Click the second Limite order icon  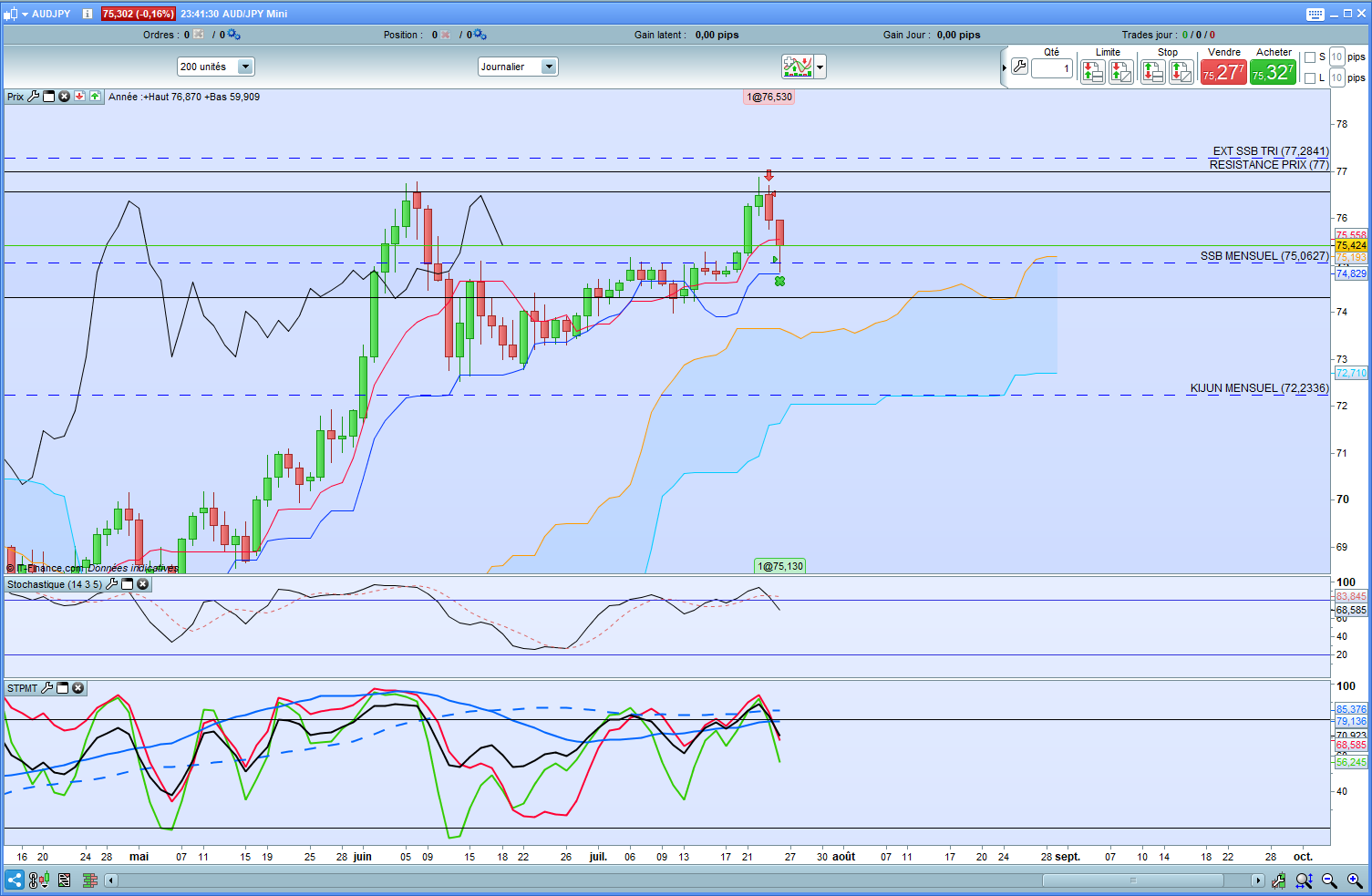coord(1120,72)
